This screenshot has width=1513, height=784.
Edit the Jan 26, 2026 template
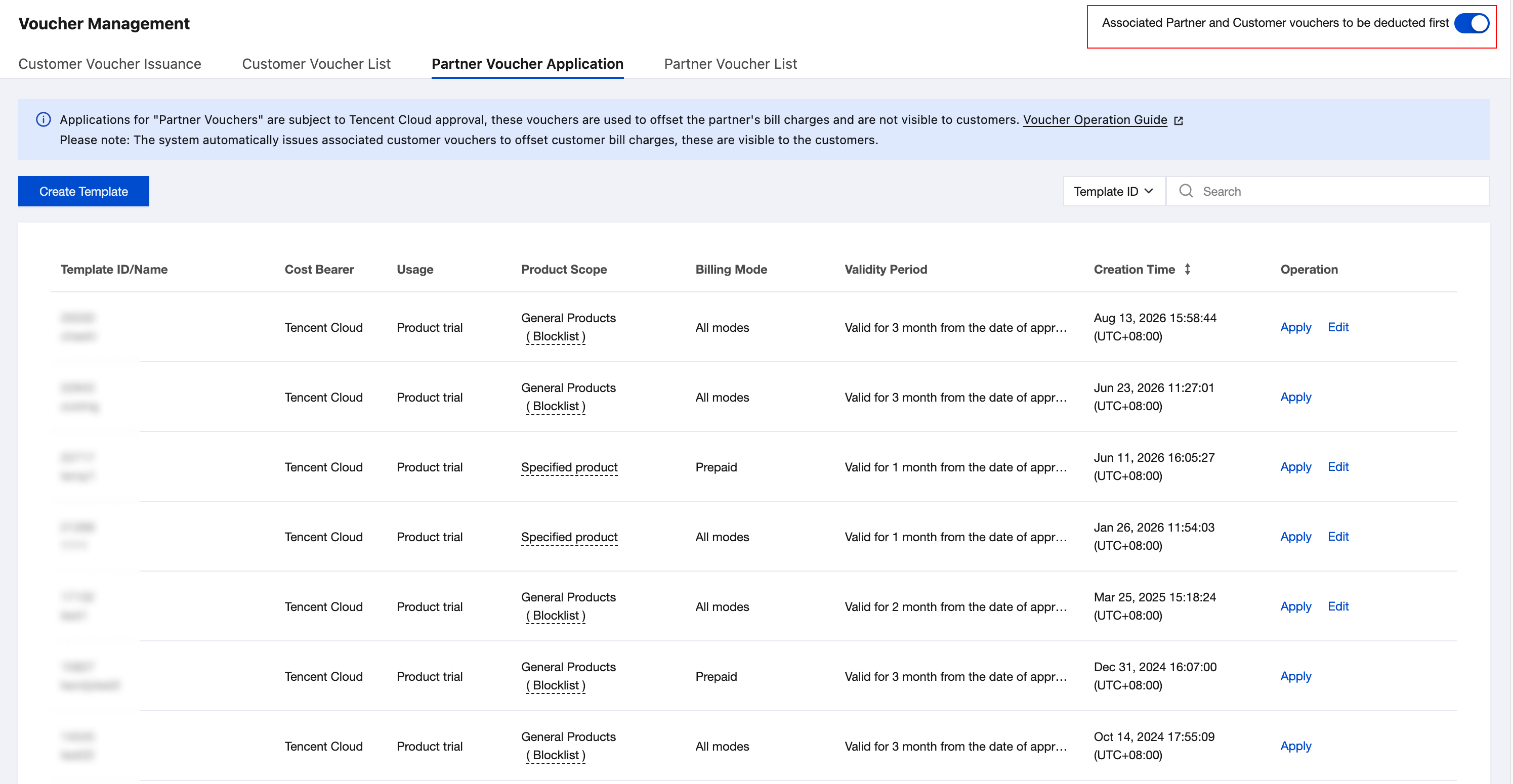coord(1338,537)
